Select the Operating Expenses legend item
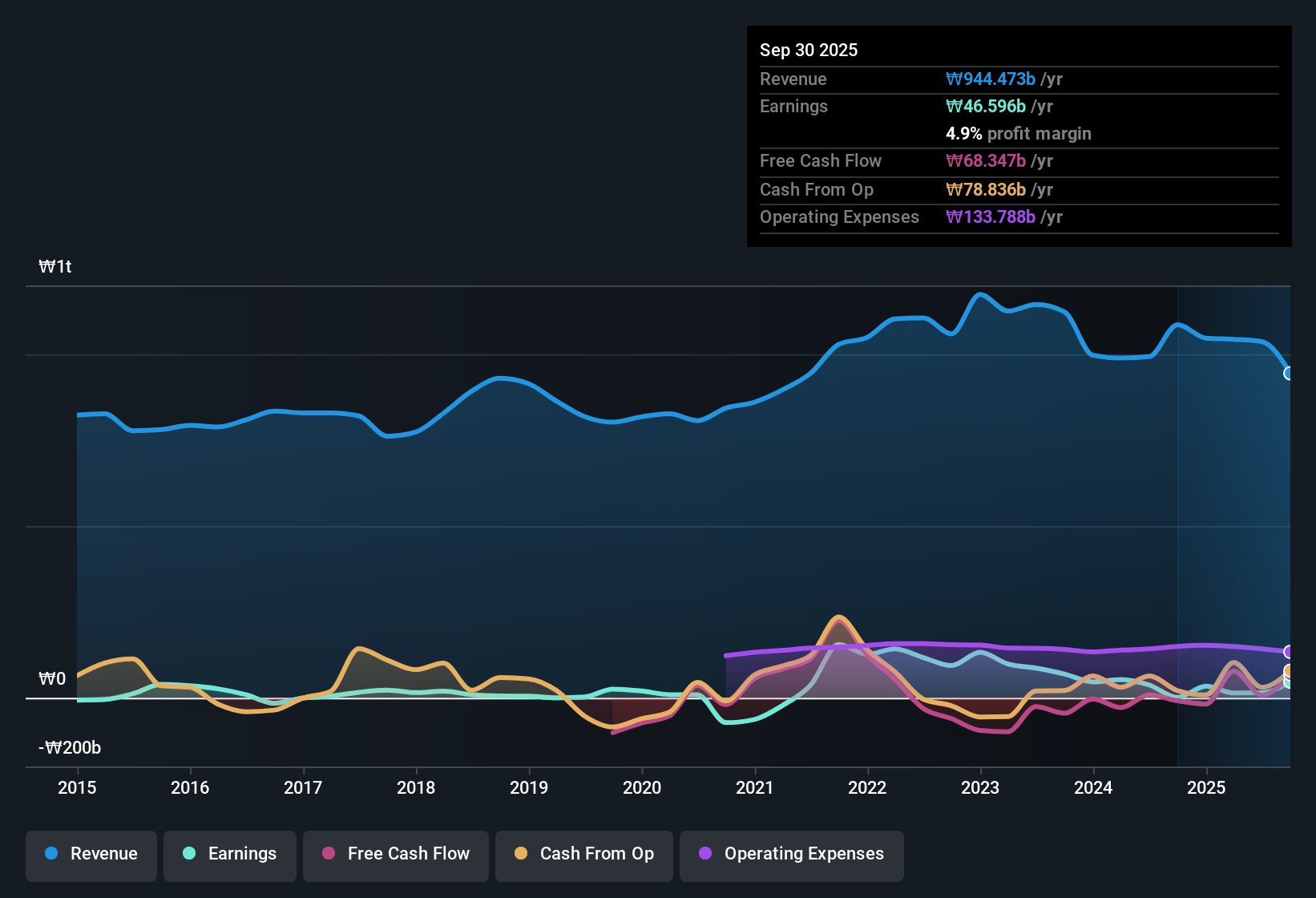1316x898 pixels. pos(791,854)
